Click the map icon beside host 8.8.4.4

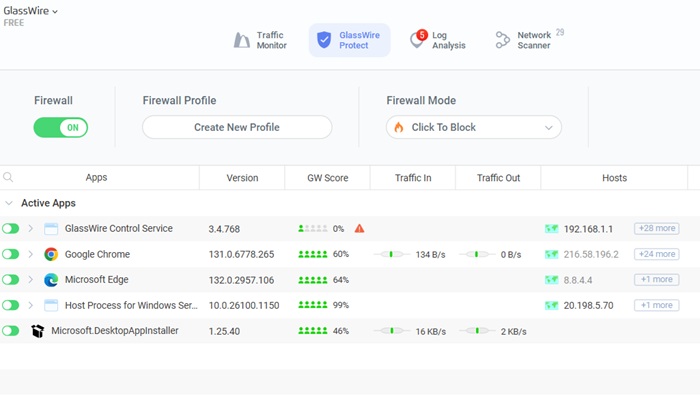click(552, 280)
